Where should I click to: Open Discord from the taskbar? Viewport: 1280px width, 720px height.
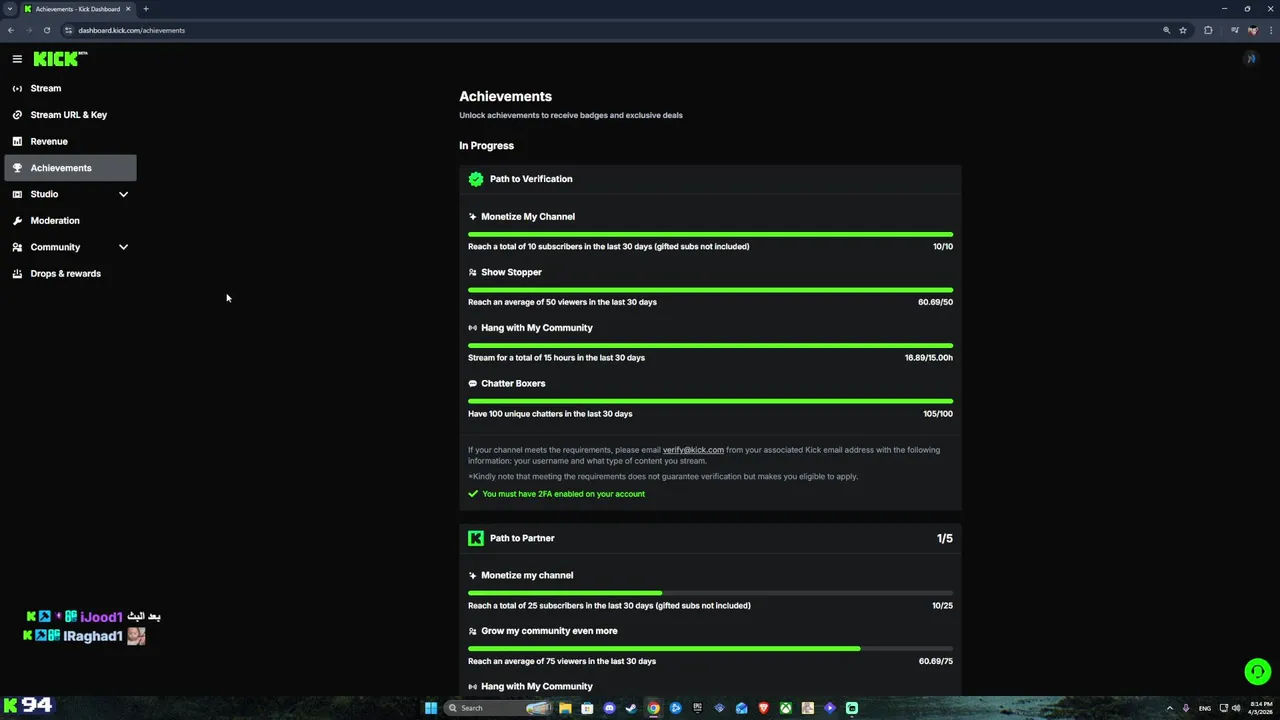click(x=609, y=708)
